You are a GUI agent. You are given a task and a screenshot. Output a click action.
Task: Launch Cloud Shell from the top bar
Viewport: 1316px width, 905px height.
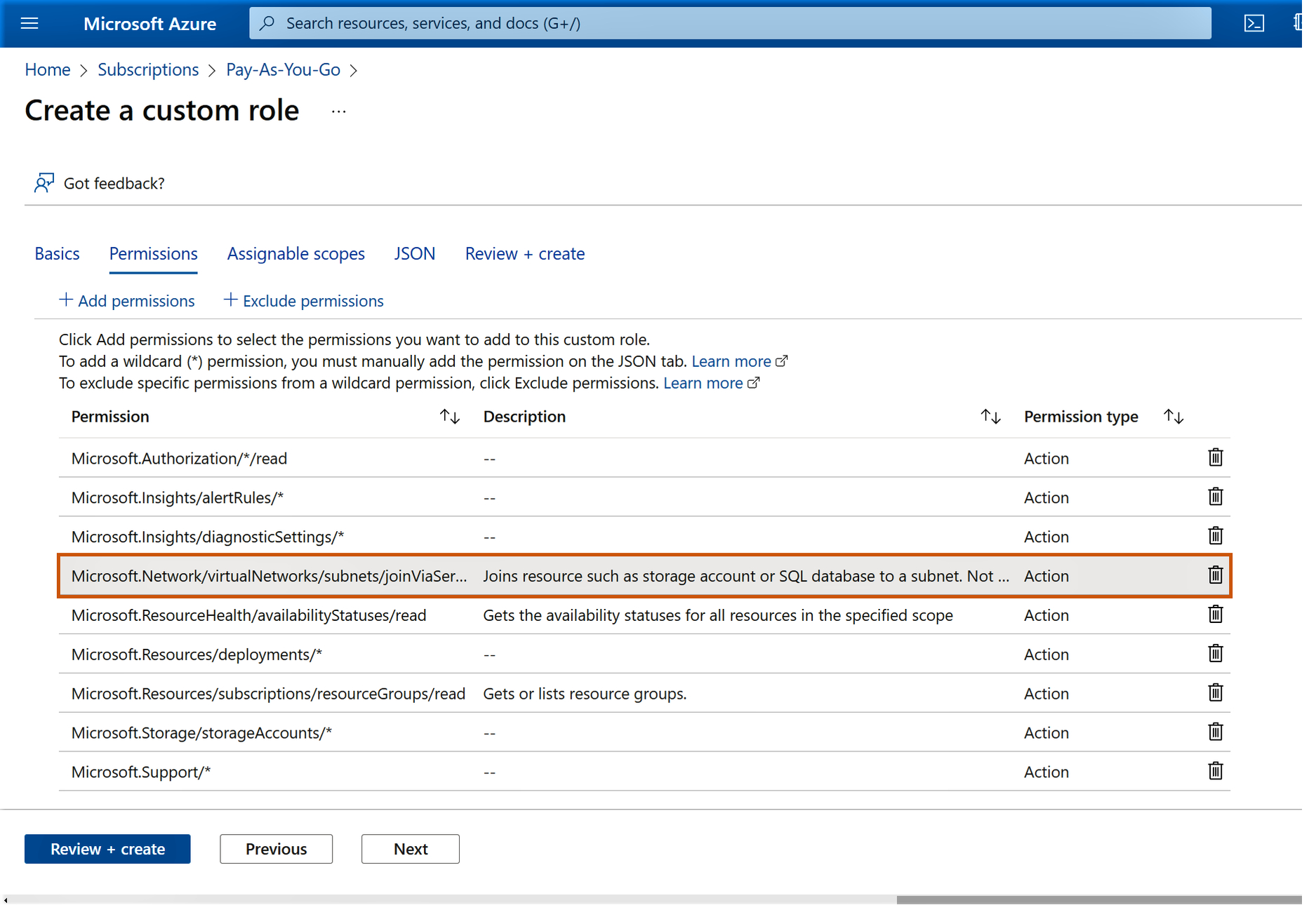[1254, 24]
